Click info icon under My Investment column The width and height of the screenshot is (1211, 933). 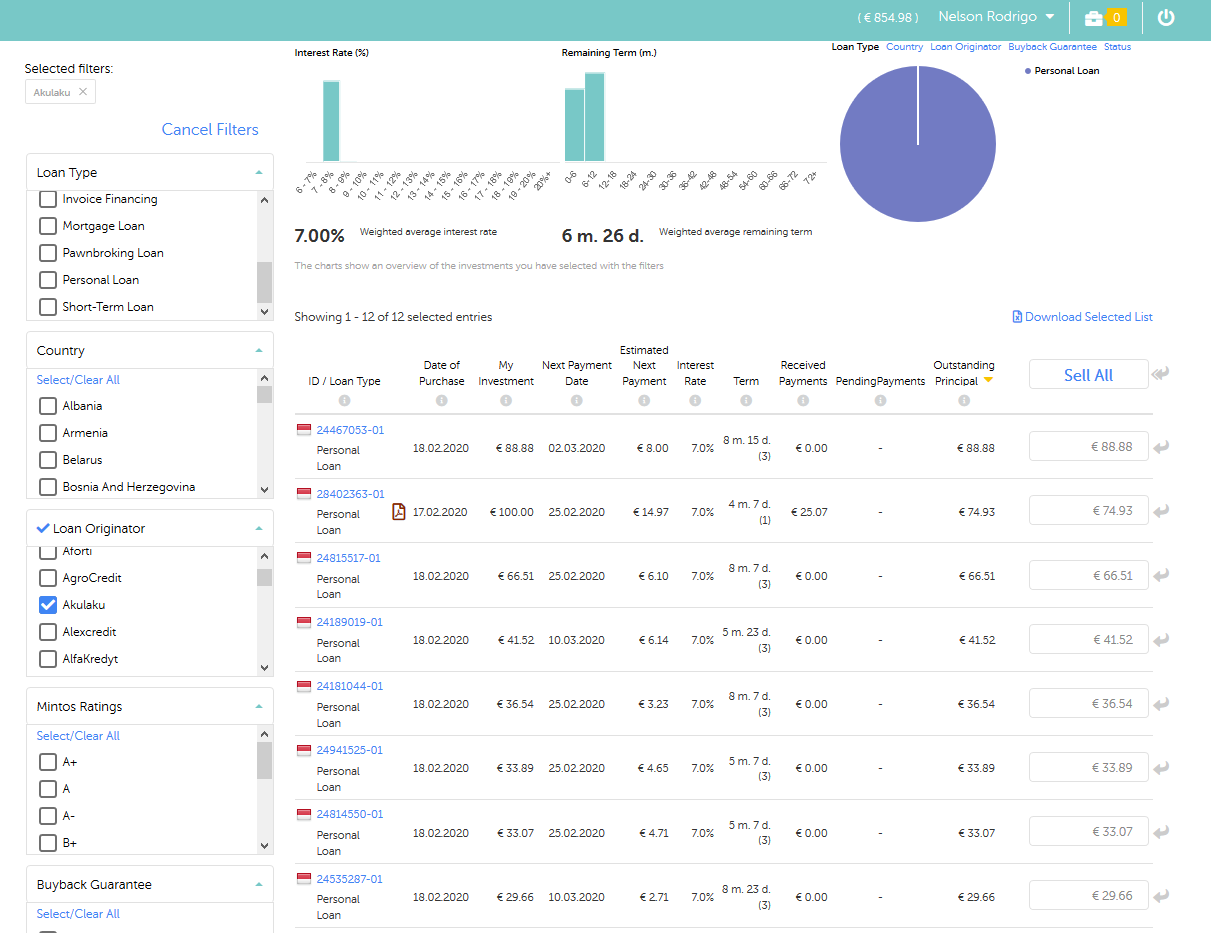point(506,401)
